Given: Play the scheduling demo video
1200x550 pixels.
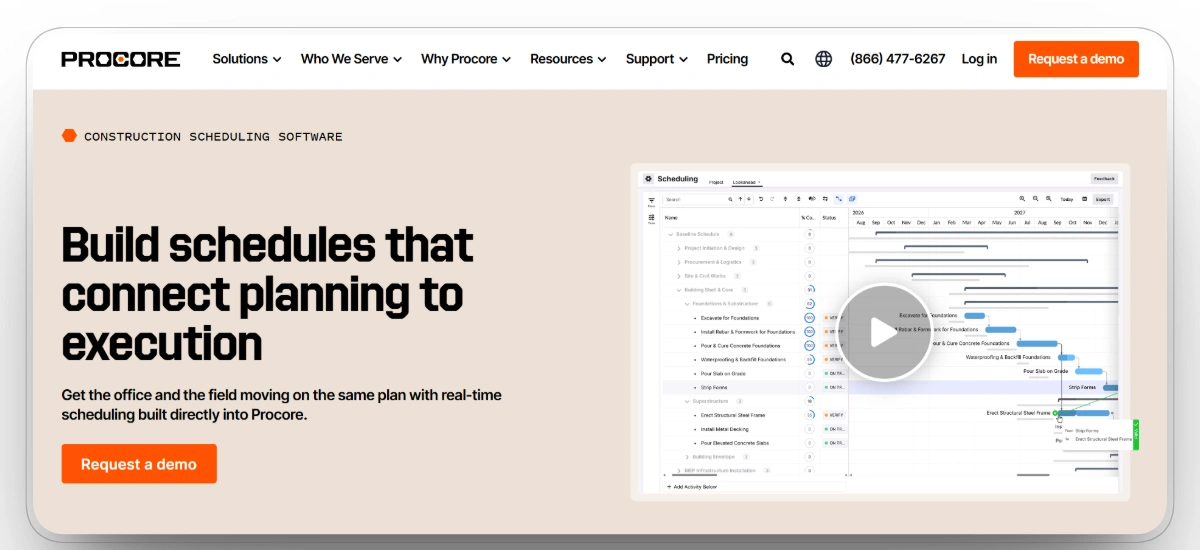Looking at the screenshot, I should (x=883, y=332).
